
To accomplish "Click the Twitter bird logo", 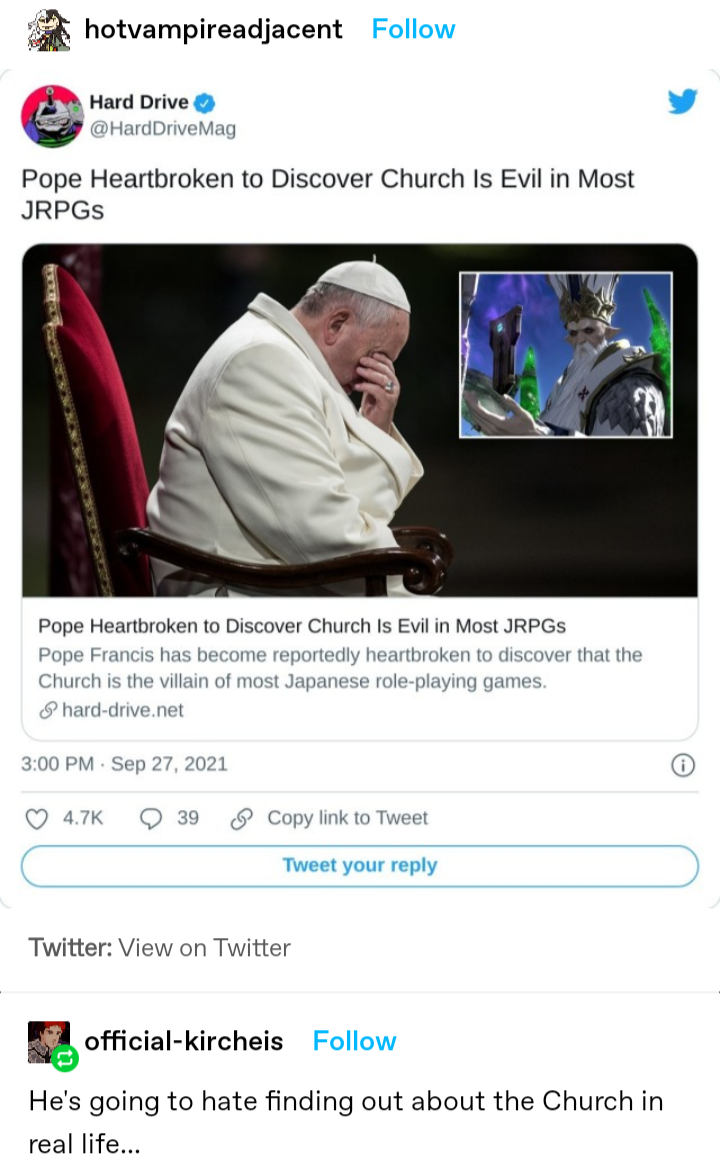I will [682, 101].
